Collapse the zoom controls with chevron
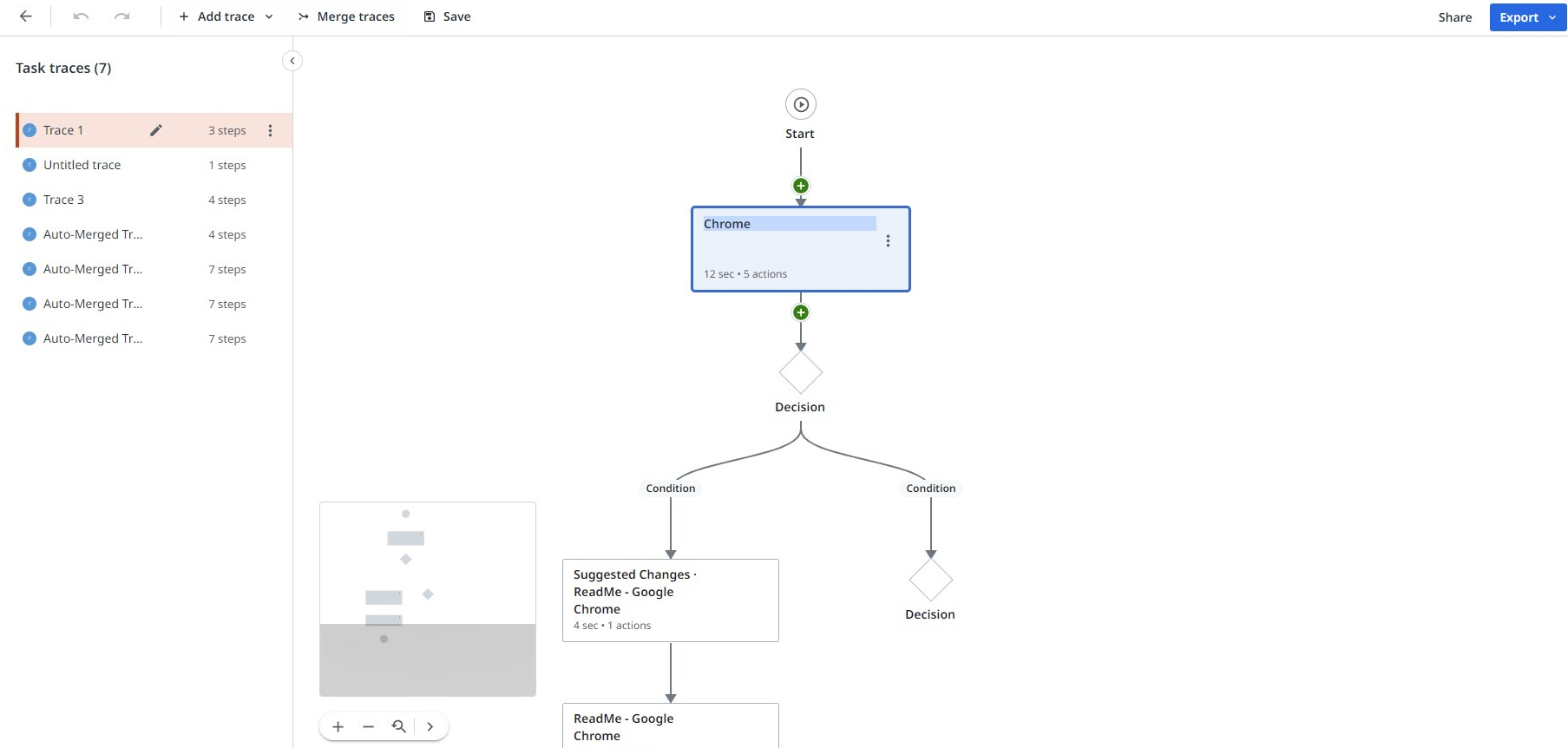Screen dimensions: 1568x748 pos(430,726)
